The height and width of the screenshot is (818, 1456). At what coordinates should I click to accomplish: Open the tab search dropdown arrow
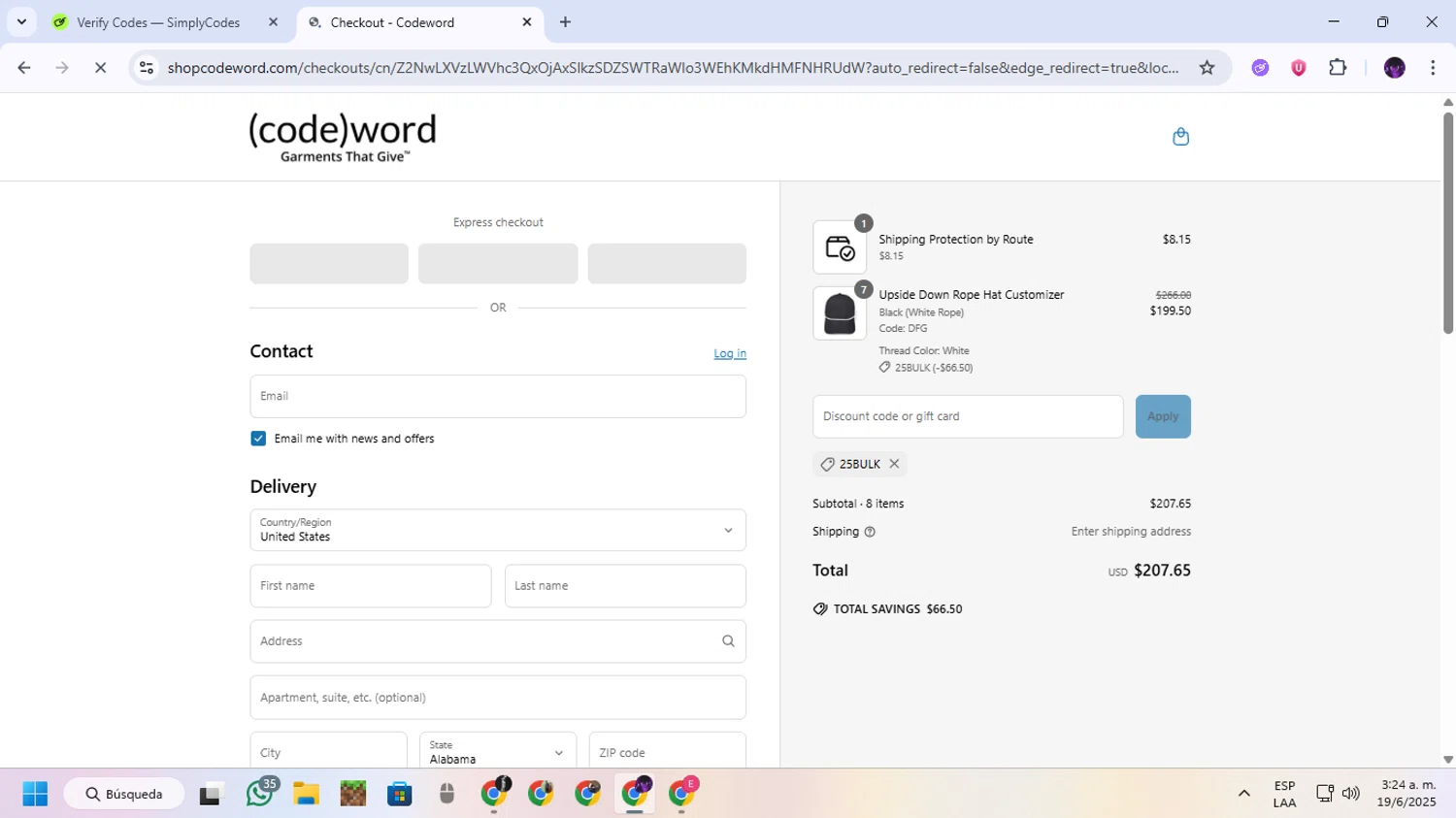(21, 22)
